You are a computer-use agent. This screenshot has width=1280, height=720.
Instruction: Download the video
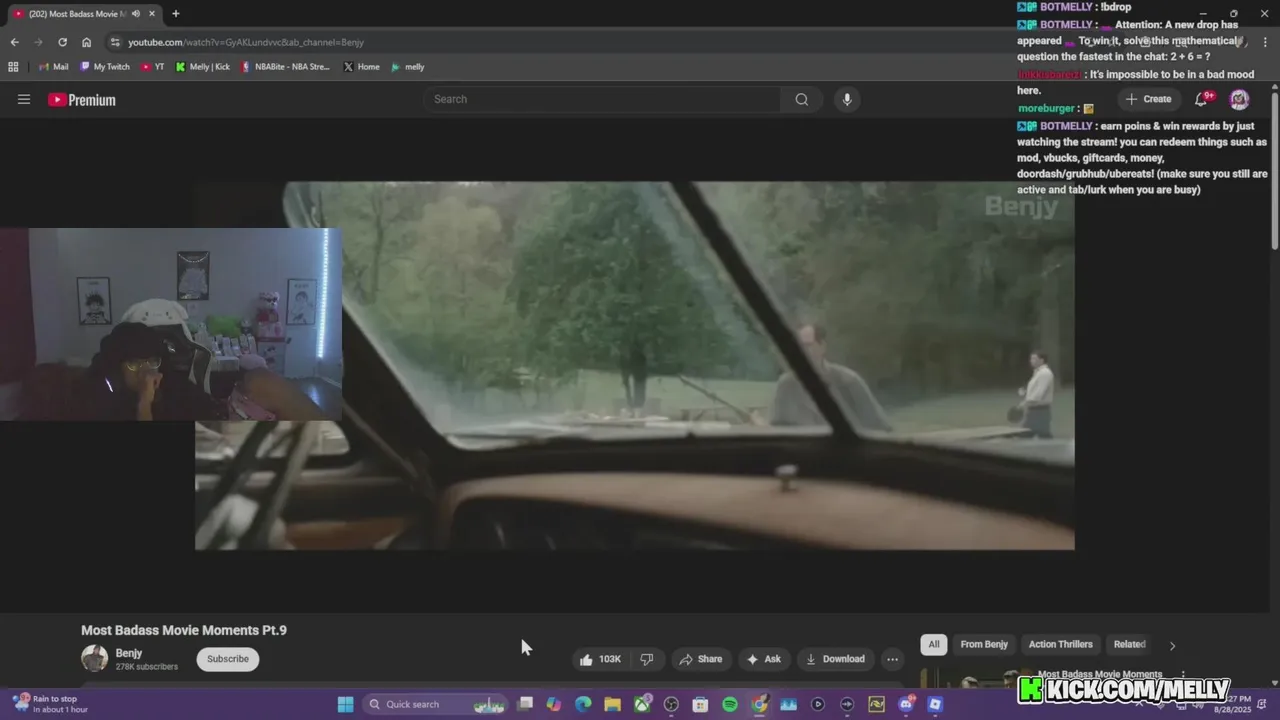click(835, 659)
